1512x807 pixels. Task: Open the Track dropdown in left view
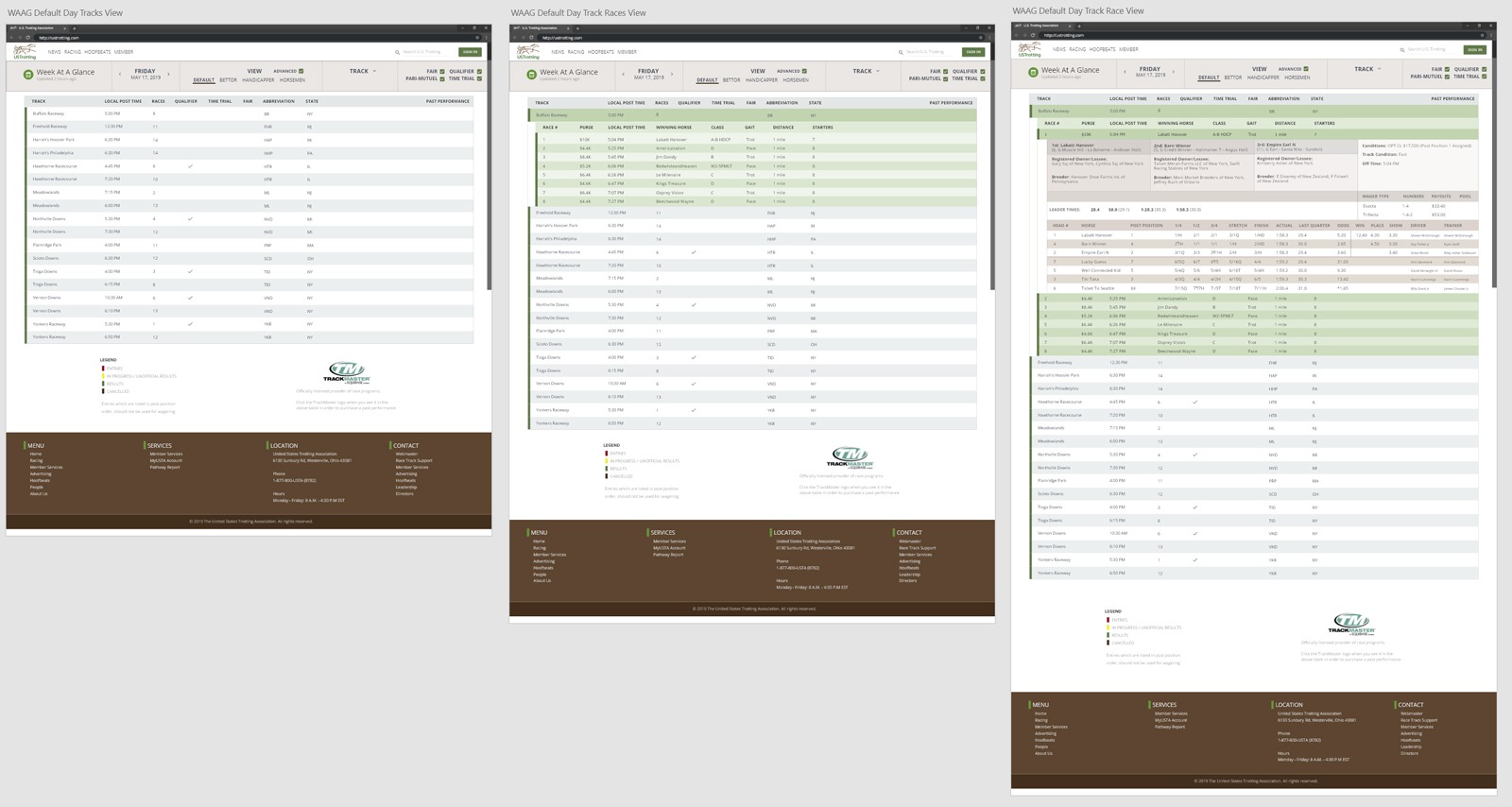[363, 71]
